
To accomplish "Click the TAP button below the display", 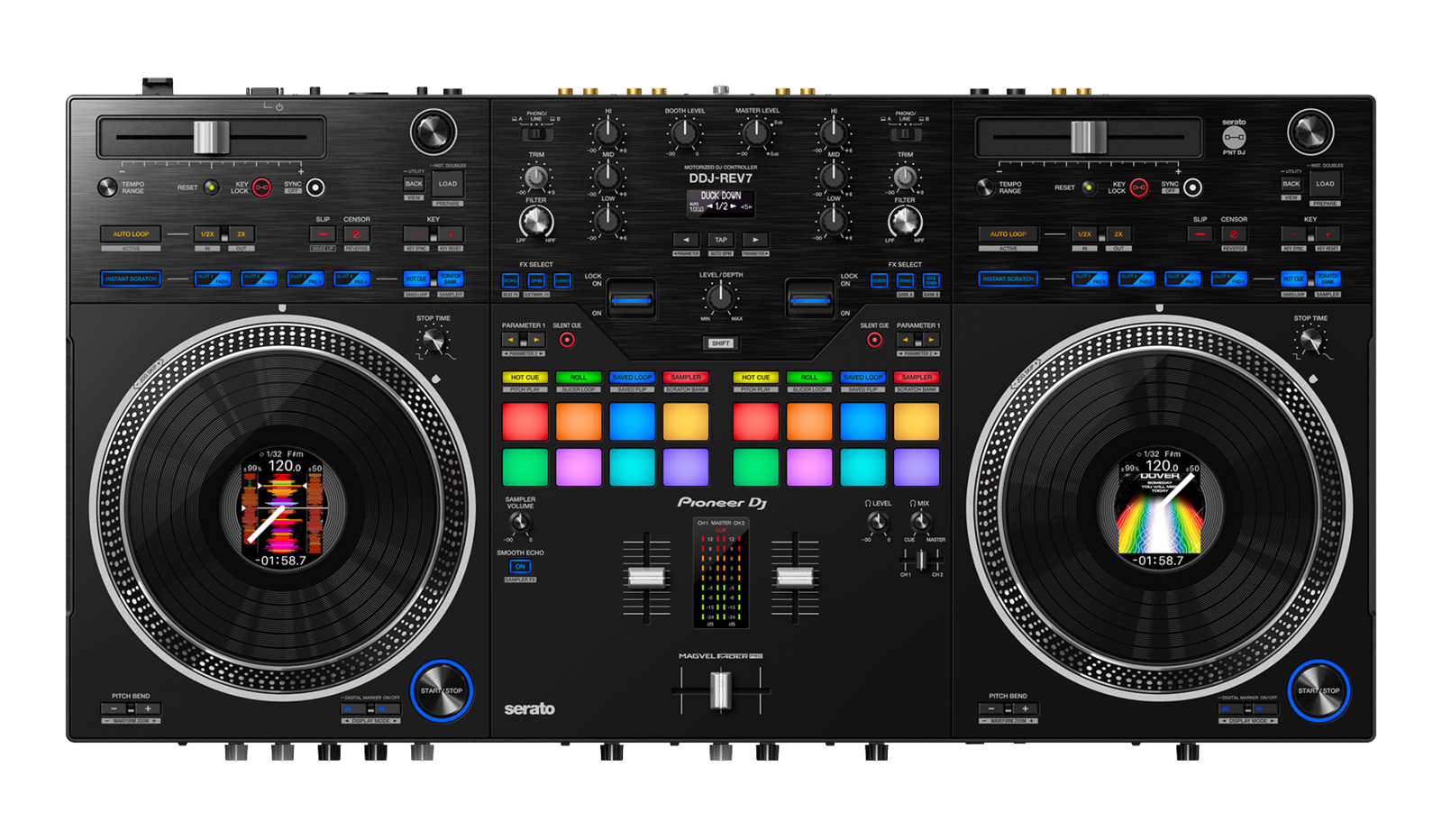I will pyautogui.click(x=720, y=240).
